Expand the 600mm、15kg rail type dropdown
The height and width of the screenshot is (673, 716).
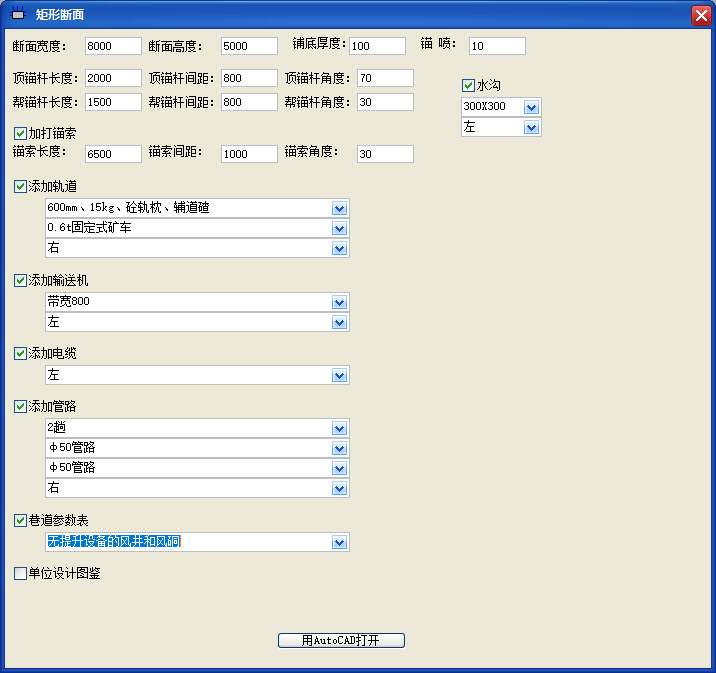coord(340,208)
